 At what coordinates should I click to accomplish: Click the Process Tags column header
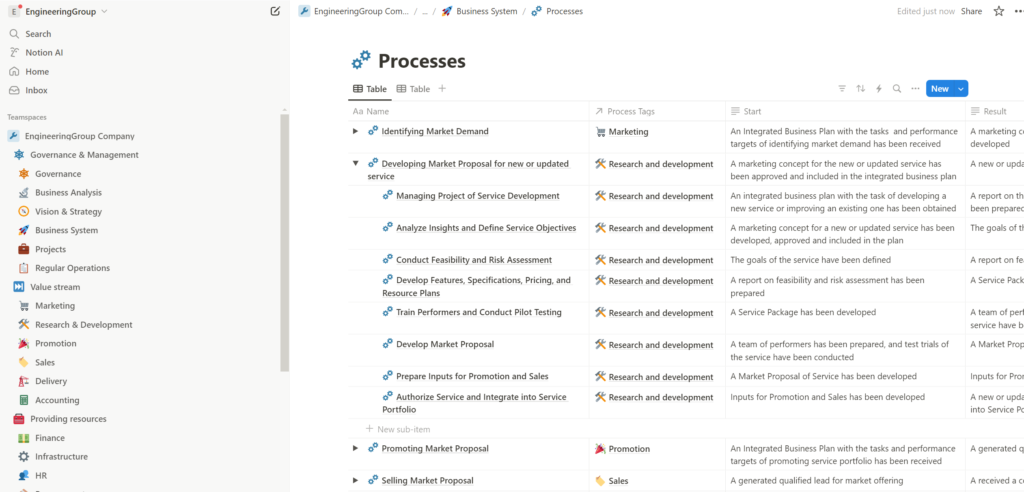(x=630, y=111)
